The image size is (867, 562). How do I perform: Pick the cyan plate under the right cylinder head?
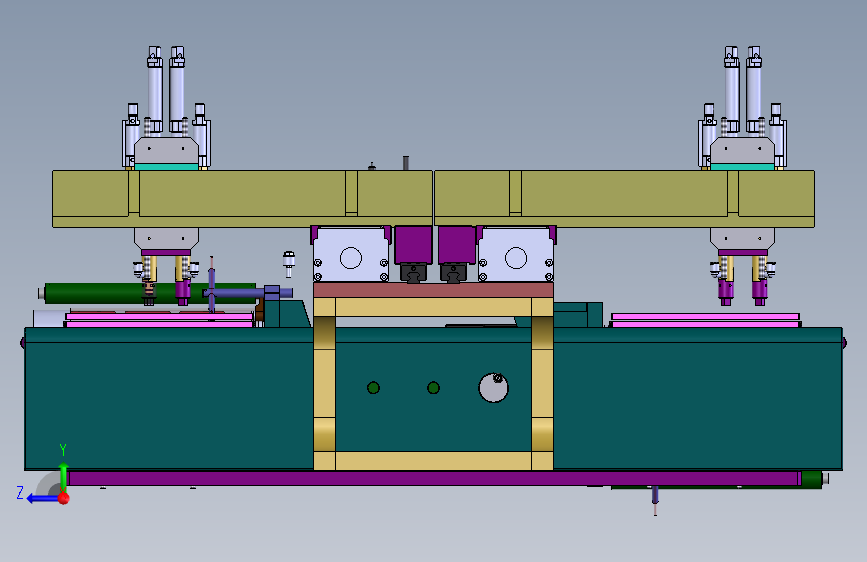coord(742,166)
